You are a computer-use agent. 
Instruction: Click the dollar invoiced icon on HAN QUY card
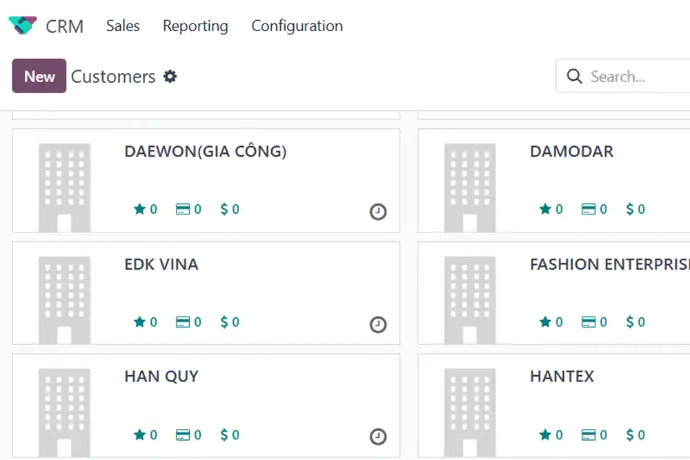click(224, 435)
